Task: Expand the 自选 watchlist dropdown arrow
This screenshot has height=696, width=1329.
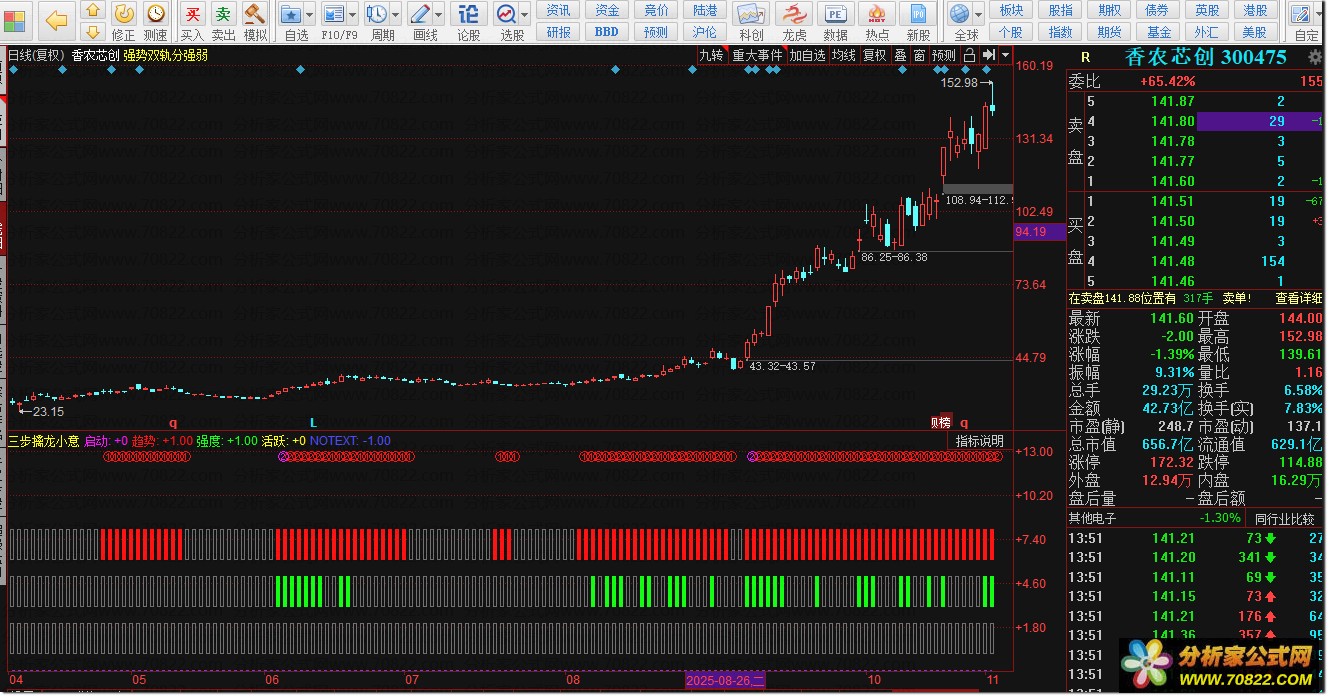Action: (310, 15)
